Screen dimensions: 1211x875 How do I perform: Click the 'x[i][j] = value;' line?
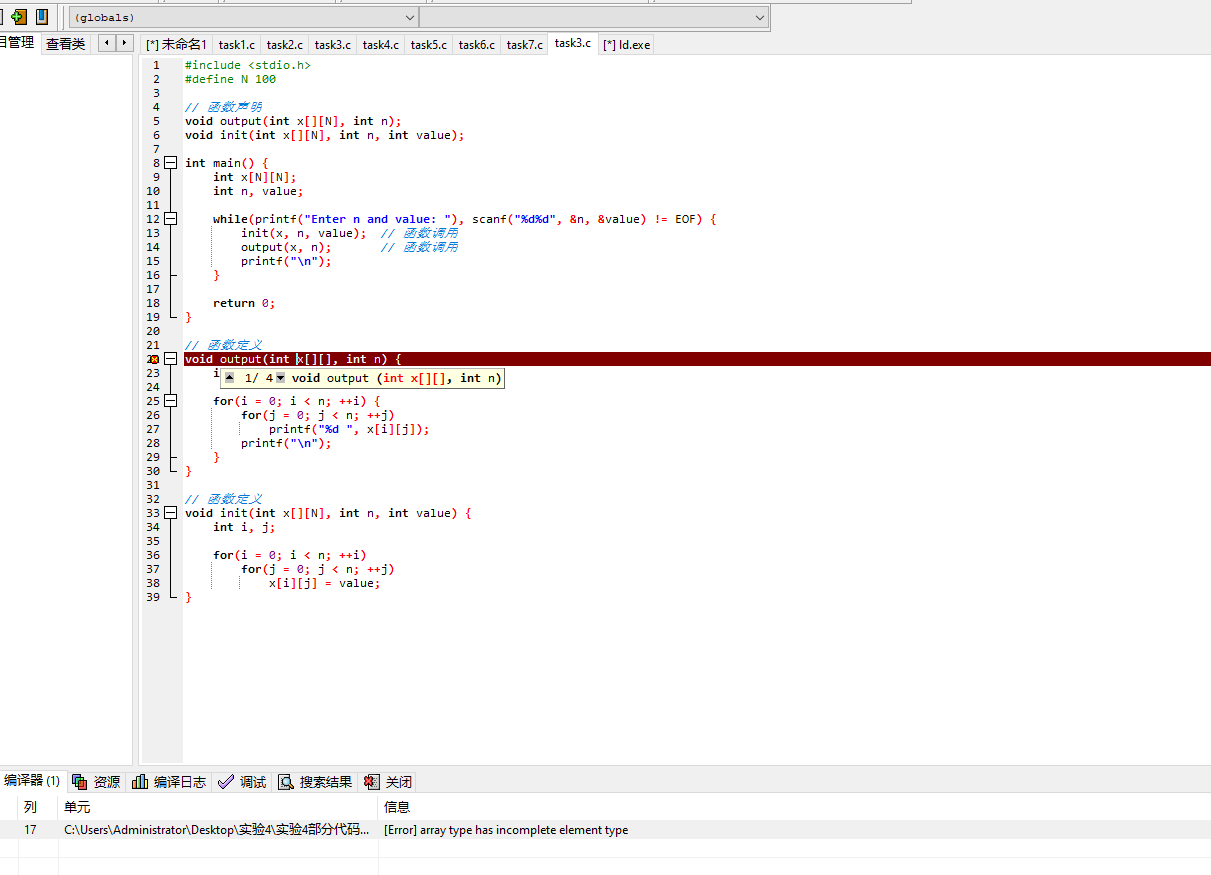click(325, 583)
